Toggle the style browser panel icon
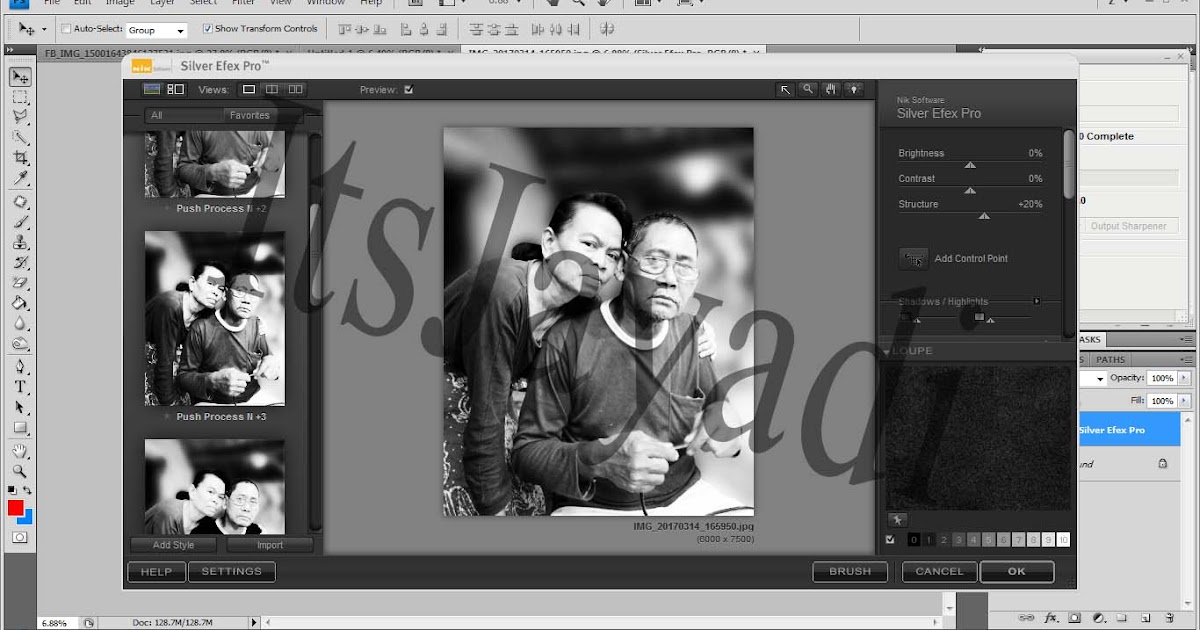Image resolution: width=1200 pixels, height=630 pixels. pos(152,89)
